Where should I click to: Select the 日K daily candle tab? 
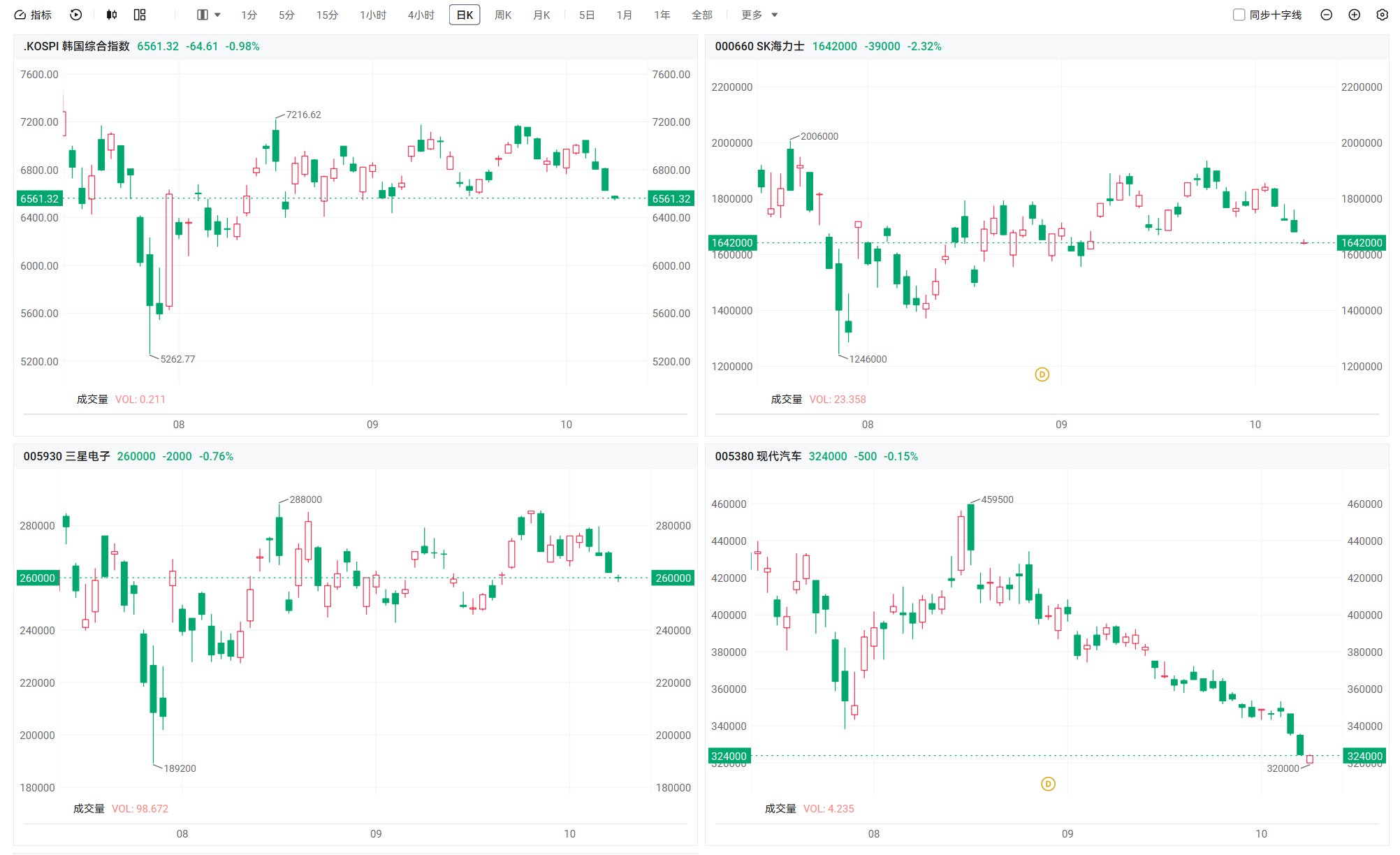(x=465, y=15)
